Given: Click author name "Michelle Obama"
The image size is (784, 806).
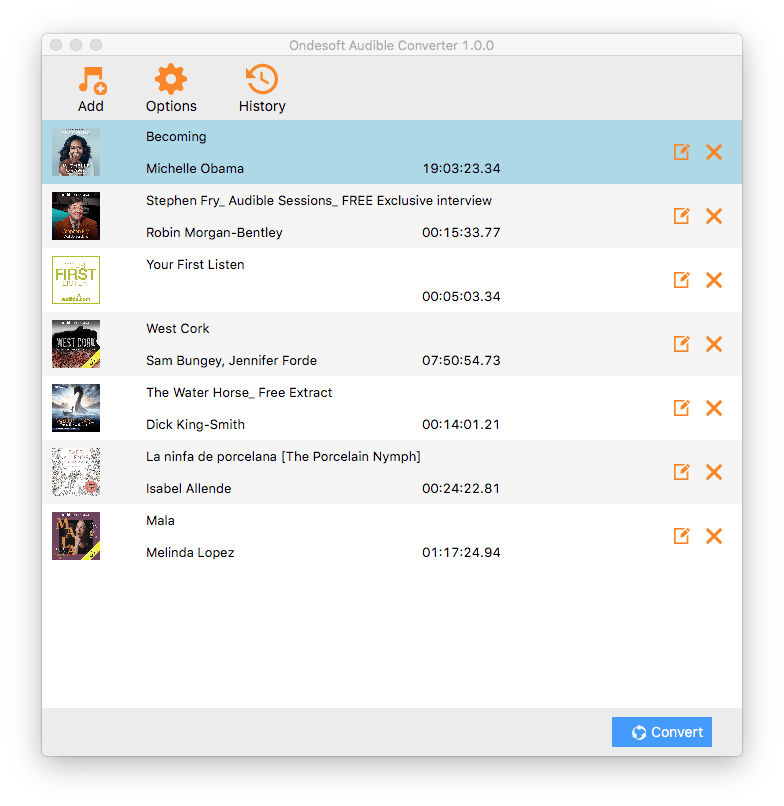Looking at the screenshot, I should coord(195,169).
